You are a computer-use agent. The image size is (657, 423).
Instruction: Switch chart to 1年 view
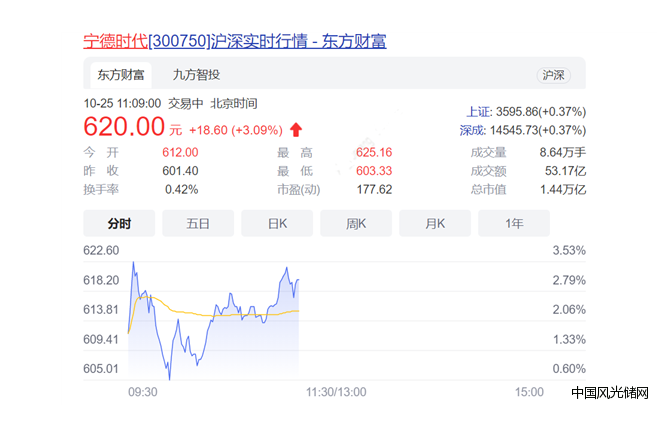(x=514, y=223)
